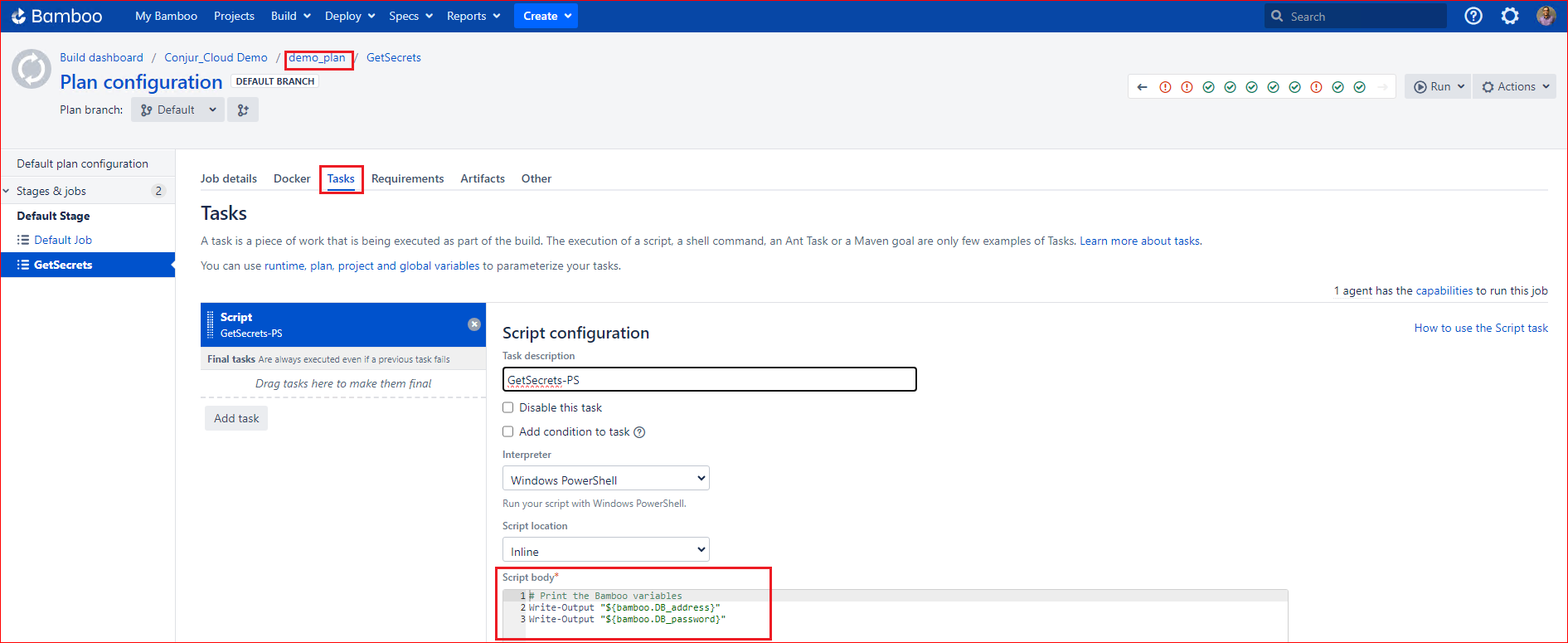The height and width of the screenshot is (643, 1568).
Task: Open the user profile avatar menu
Action: 1546,16
